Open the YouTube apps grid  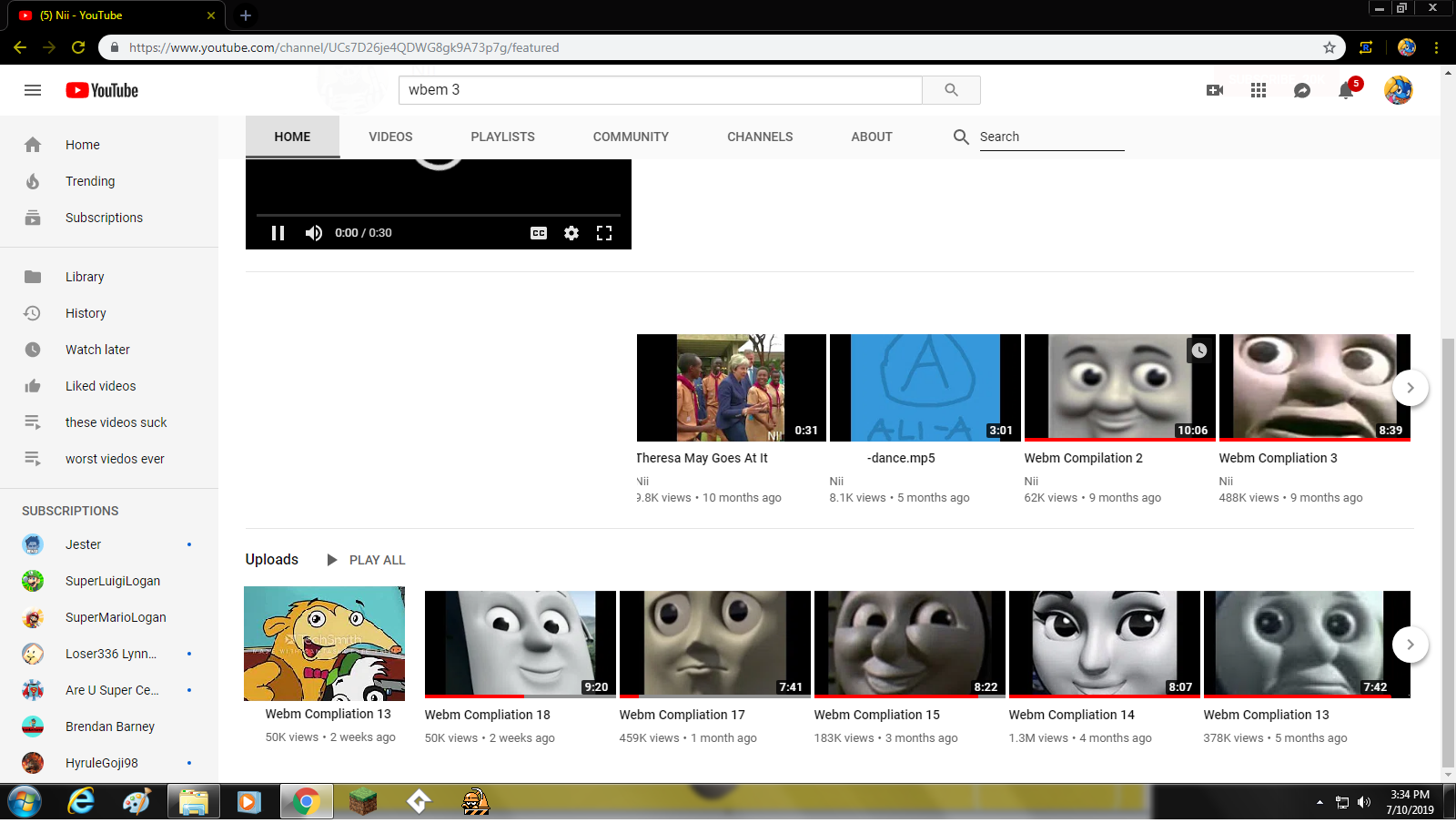[x=1259, y=90]
